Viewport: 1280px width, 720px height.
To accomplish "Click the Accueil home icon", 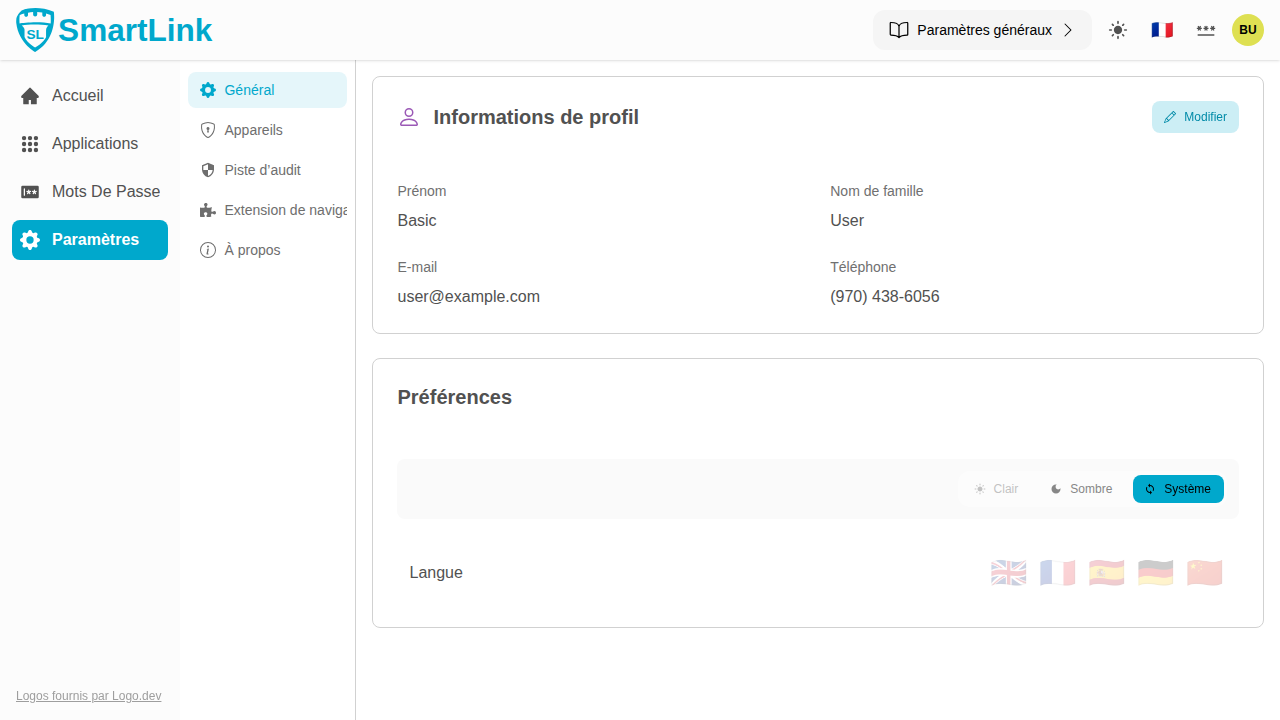I will pyautogui.click(x=29, y=95).
